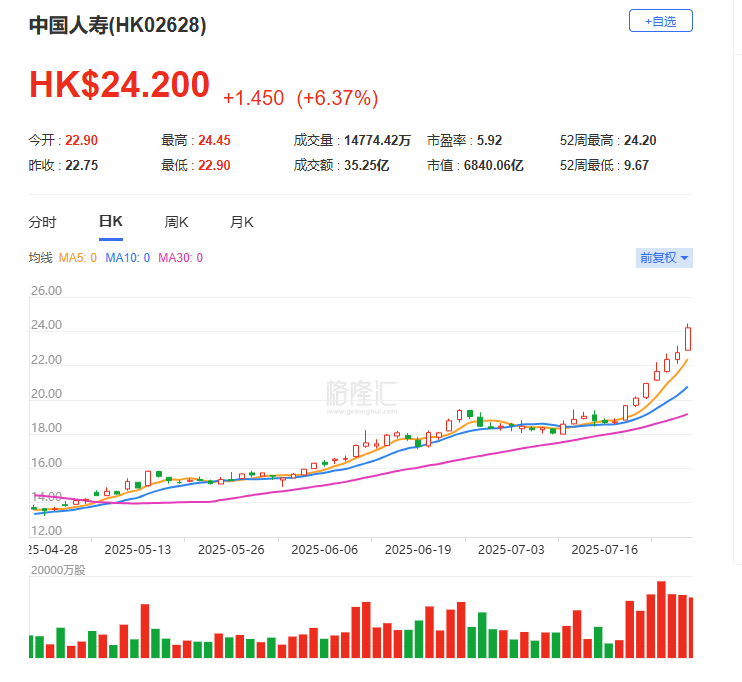The width and height of the screenshot is (742, 682).
Task: Click the percent change (+6.37%)
Action: (x=337, y=98)
